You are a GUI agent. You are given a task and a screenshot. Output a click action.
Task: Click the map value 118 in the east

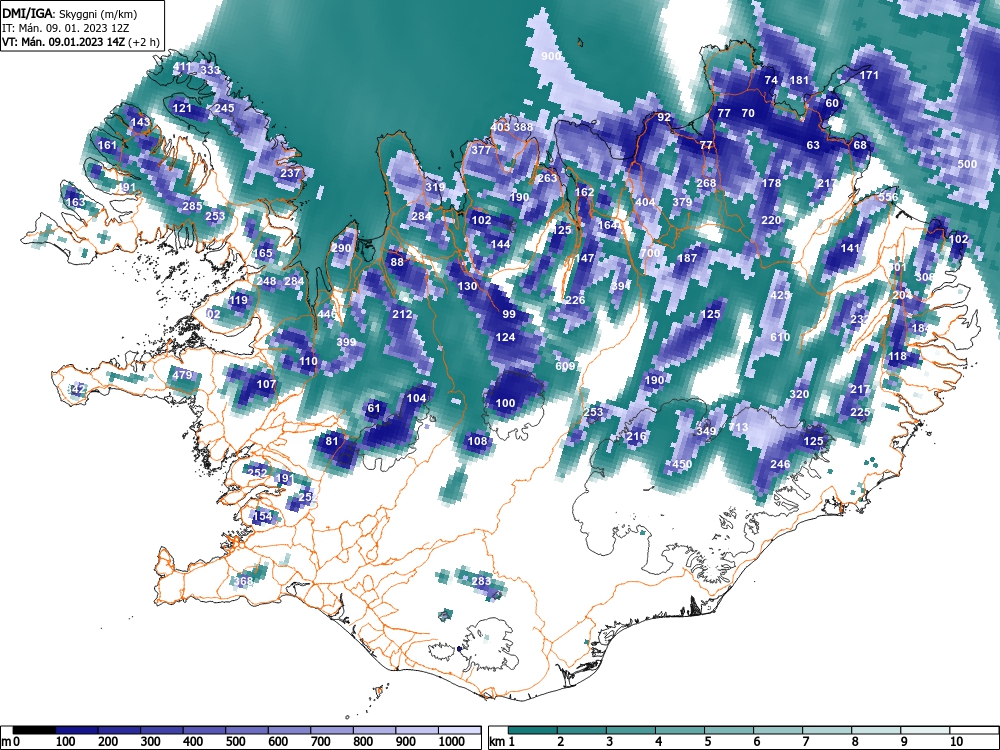pos(897,356)
